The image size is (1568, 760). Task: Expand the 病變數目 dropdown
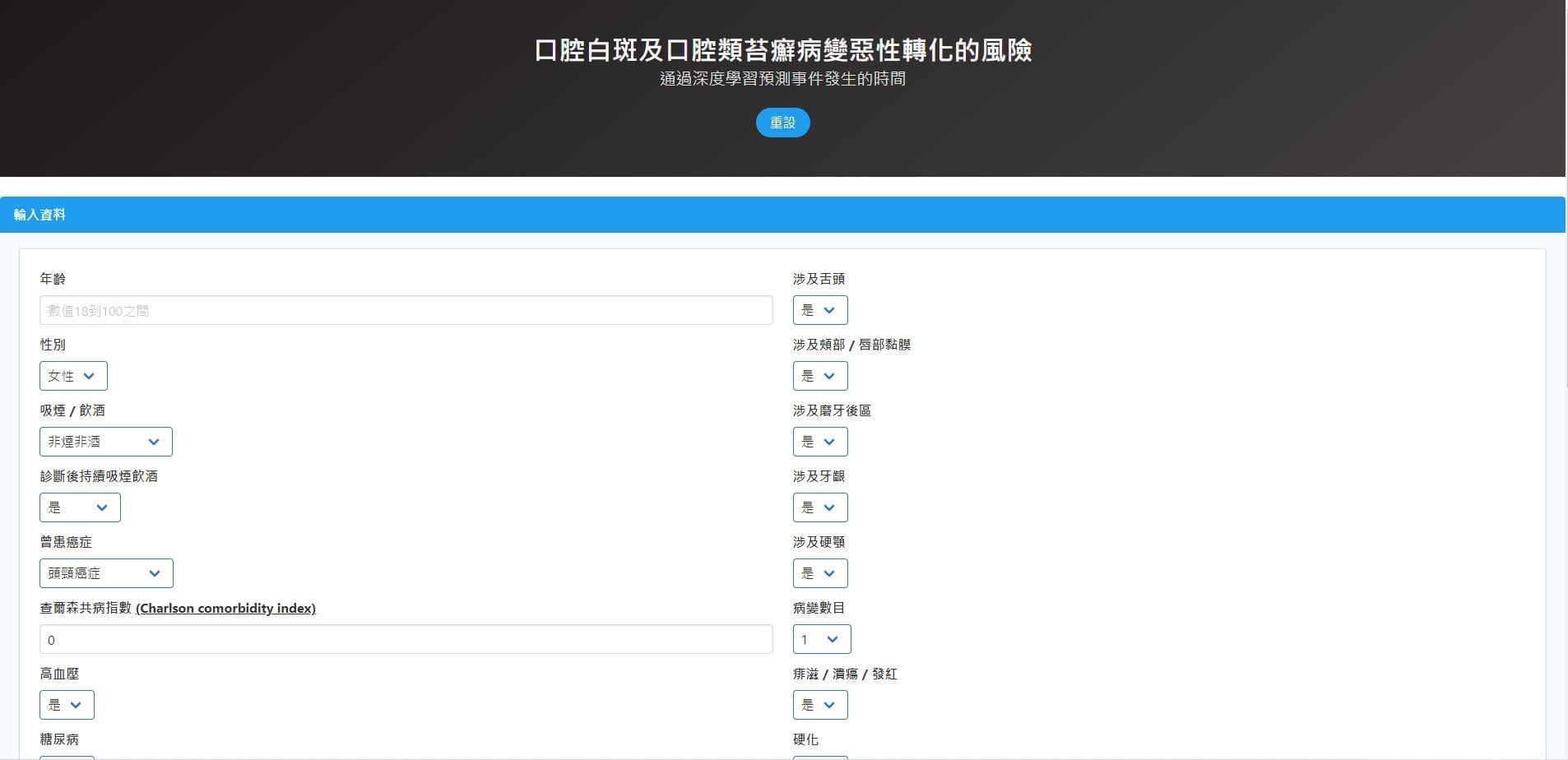tap(821, 639)
